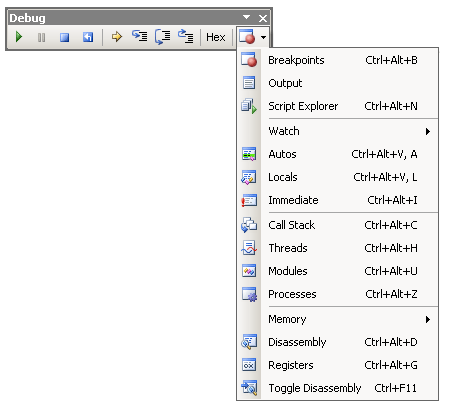Viewport: 450px width, 410px height.
Task: Click the Threads icon in menu
Action: pos(249,248)
